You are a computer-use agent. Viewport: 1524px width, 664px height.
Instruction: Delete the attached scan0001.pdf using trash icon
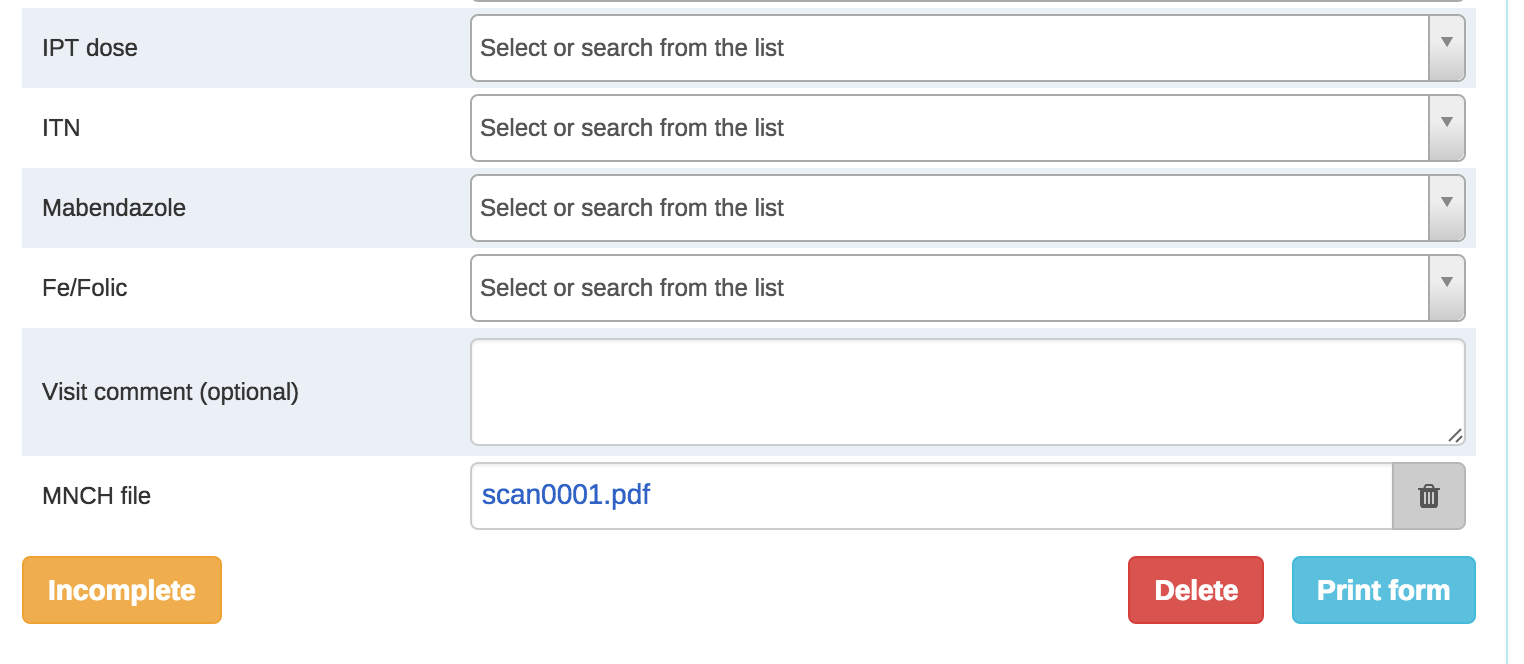pos(1428,496)
